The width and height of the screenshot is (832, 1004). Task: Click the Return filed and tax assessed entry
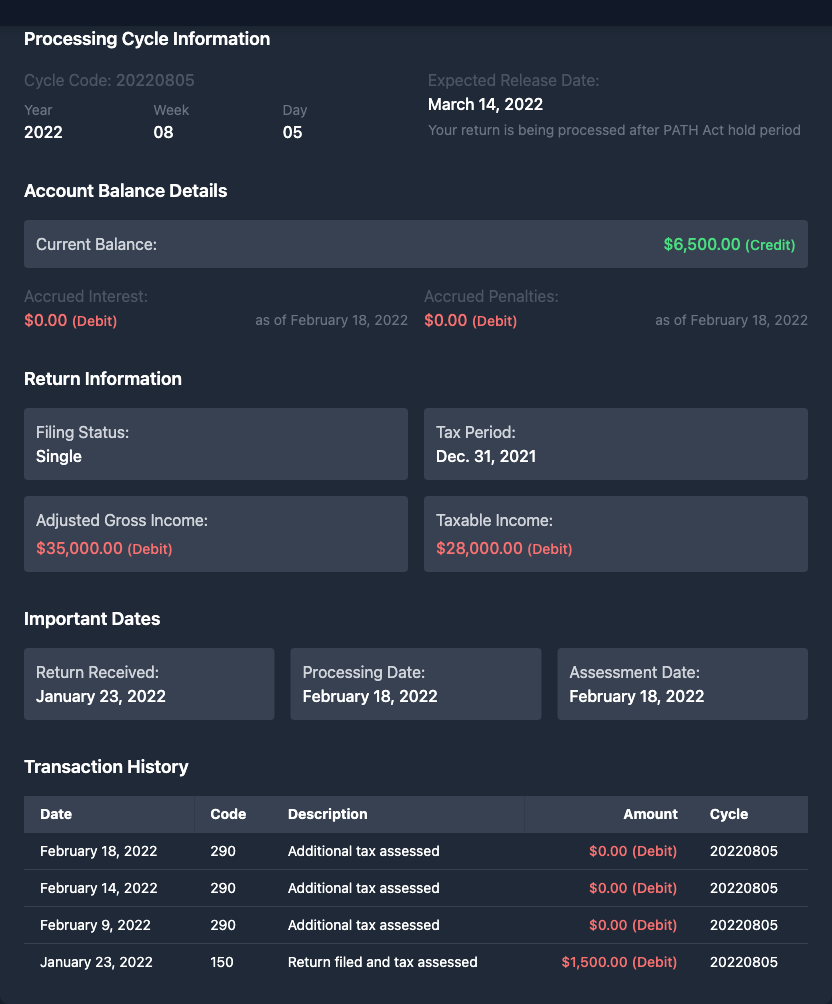pyautogui.click(x=382, y=962)
